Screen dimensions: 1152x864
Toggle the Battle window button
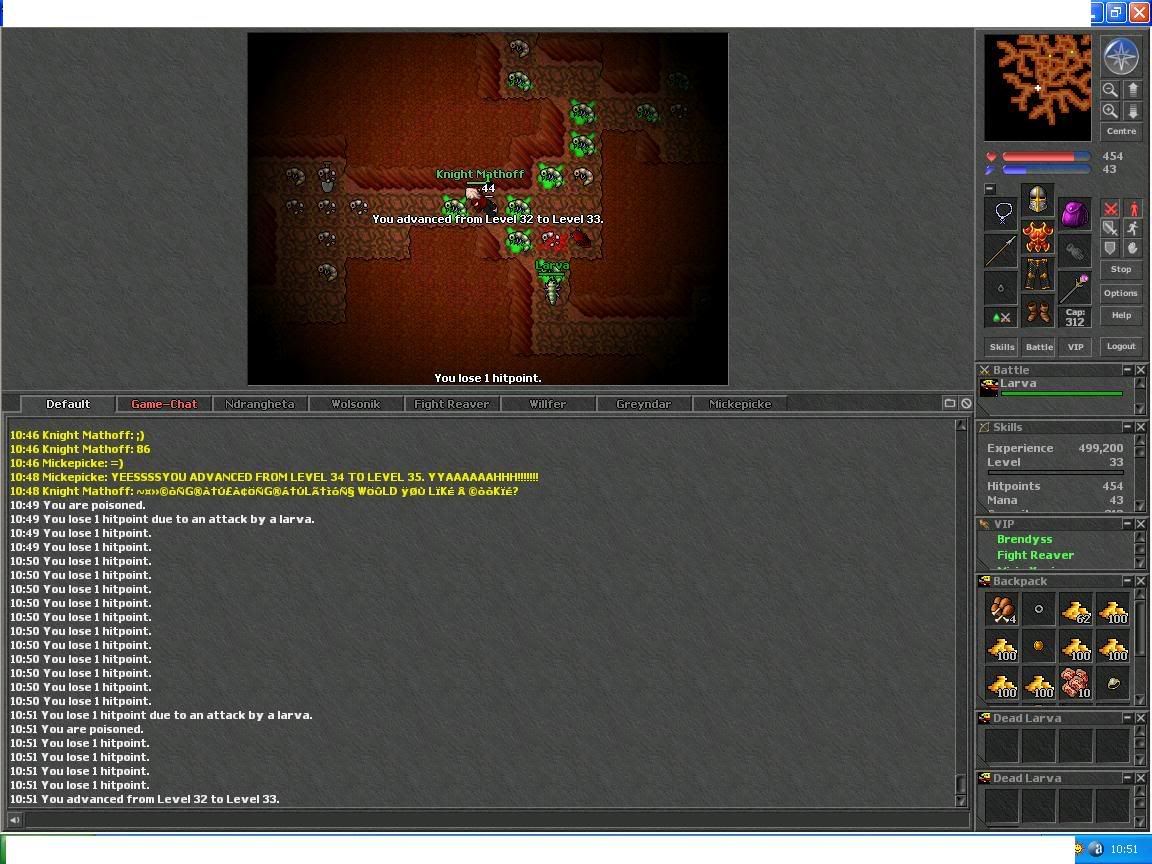point(1039,347)
